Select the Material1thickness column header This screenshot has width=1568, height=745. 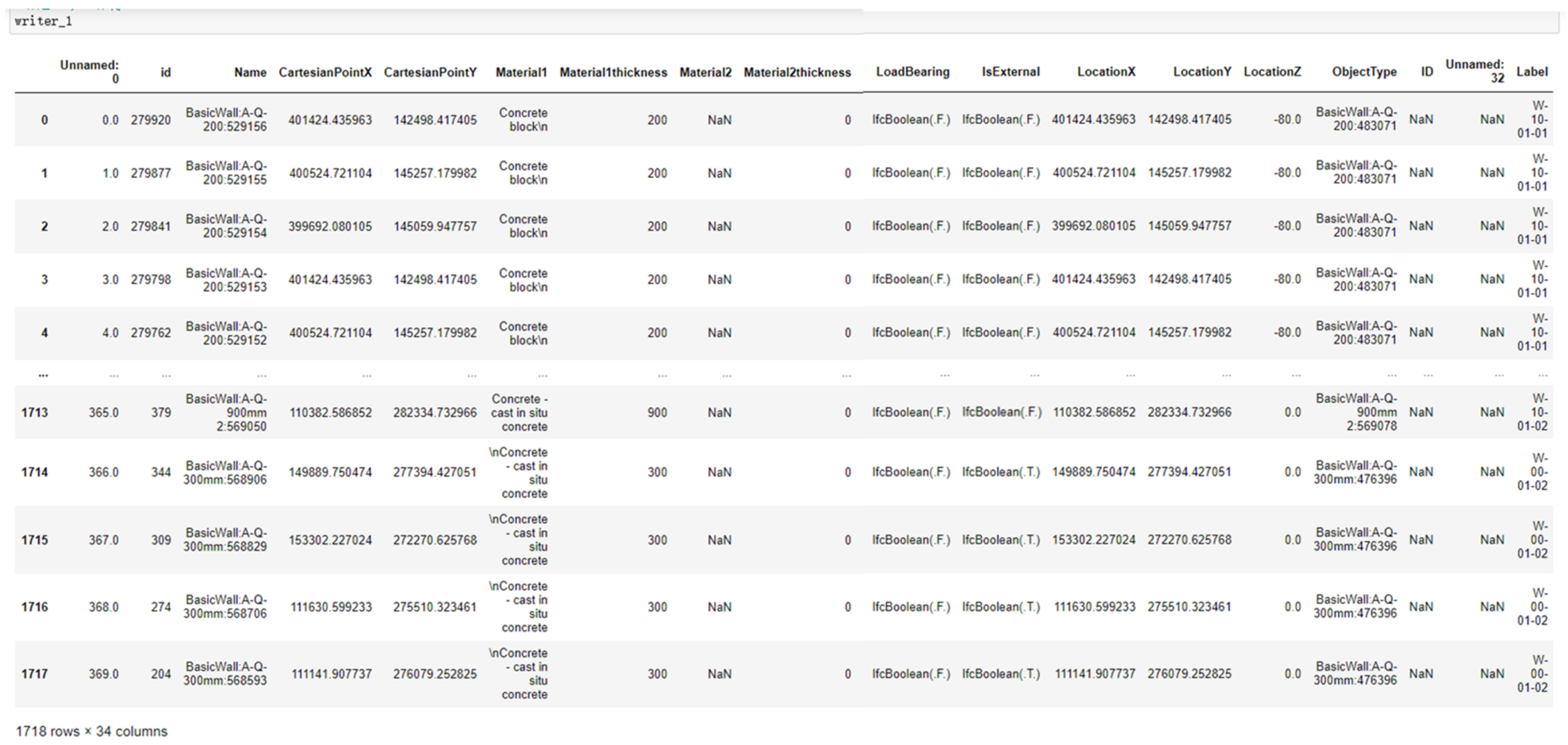click(613, 72)
